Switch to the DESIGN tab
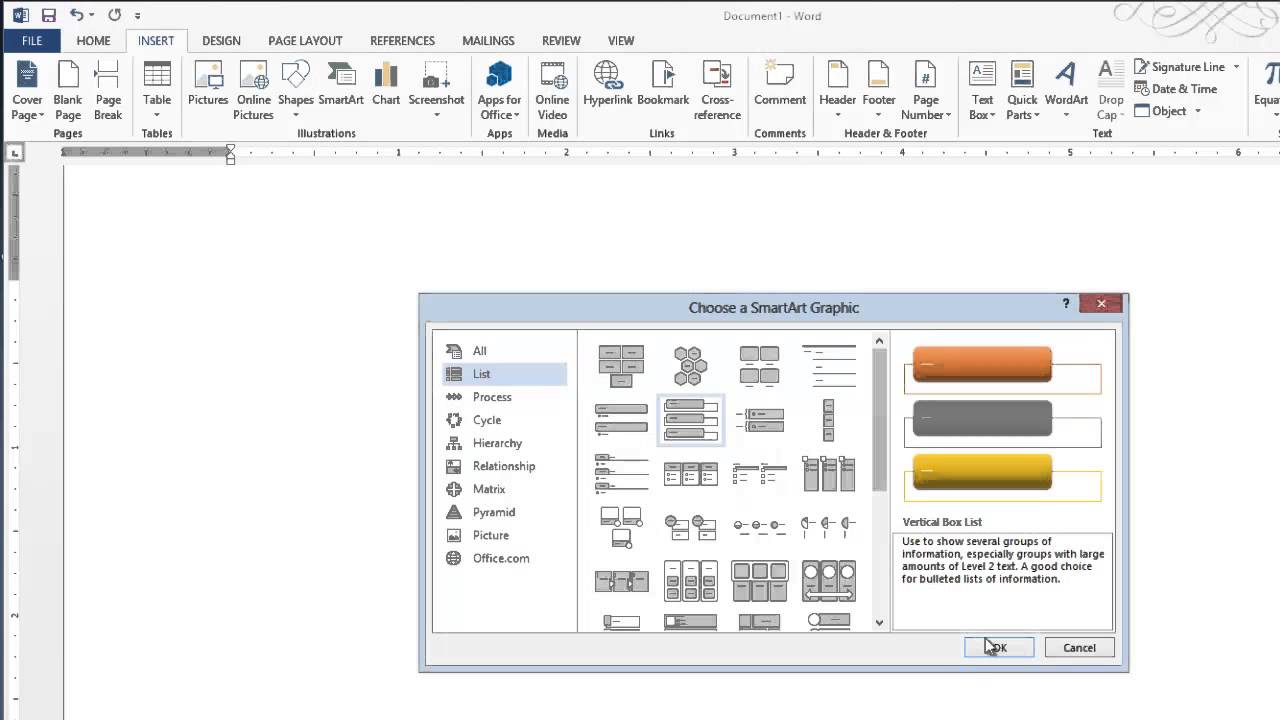Screen dimensions: 1280x720 [221, 41]
